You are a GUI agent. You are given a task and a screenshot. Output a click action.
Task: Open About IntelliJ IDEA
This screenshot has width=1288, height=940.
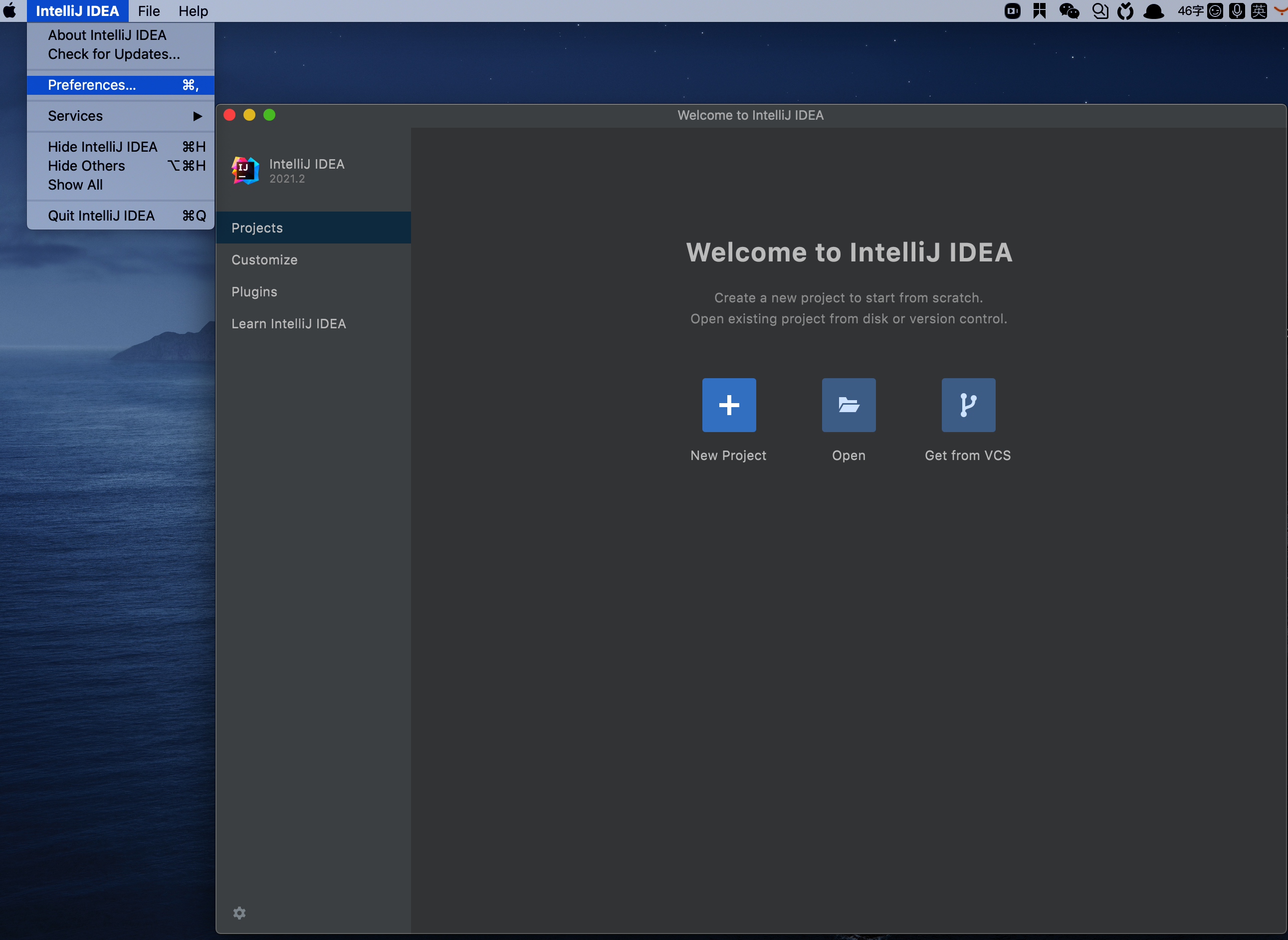pyautogui.click(x=107, y=35)
